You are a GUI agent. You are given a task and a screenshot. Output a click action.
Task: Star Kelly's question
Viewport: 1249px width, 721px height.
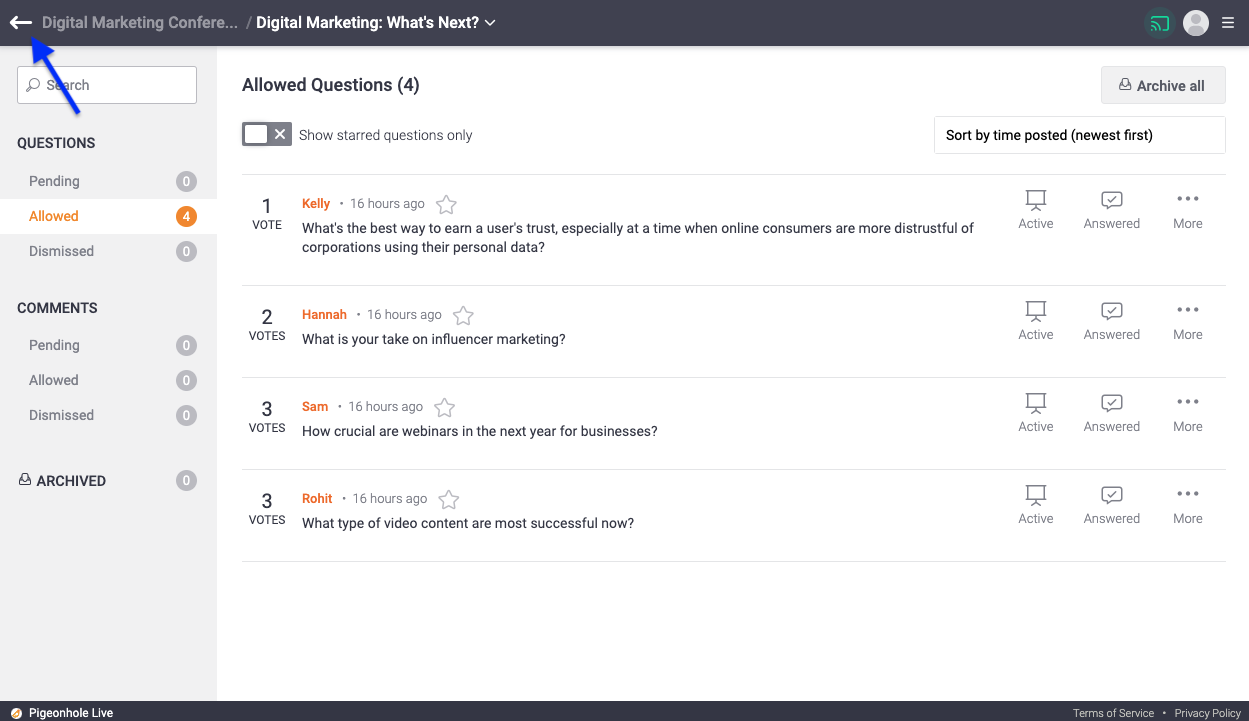pos(447,205)
